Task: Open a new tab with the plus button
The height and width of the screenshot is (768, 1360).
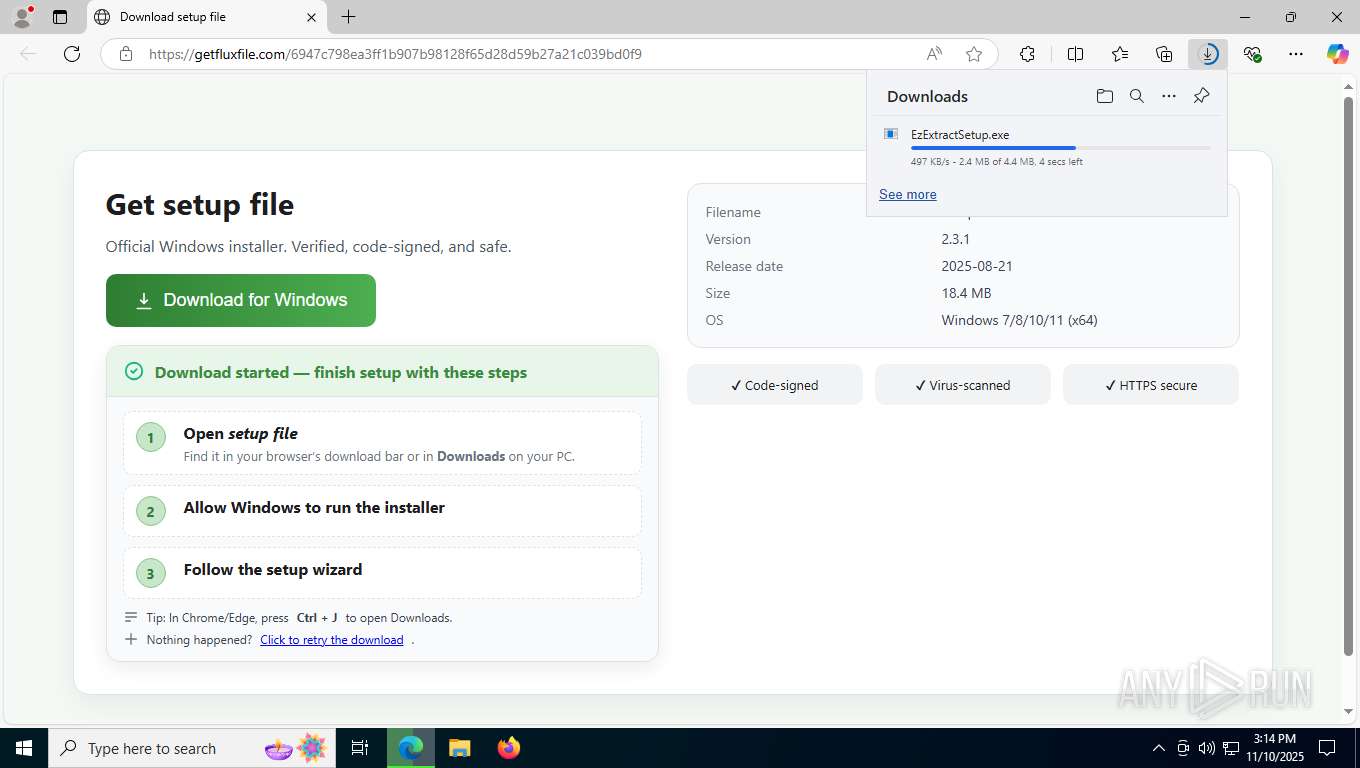Action: pyautogui.click(x=348, y=17)
